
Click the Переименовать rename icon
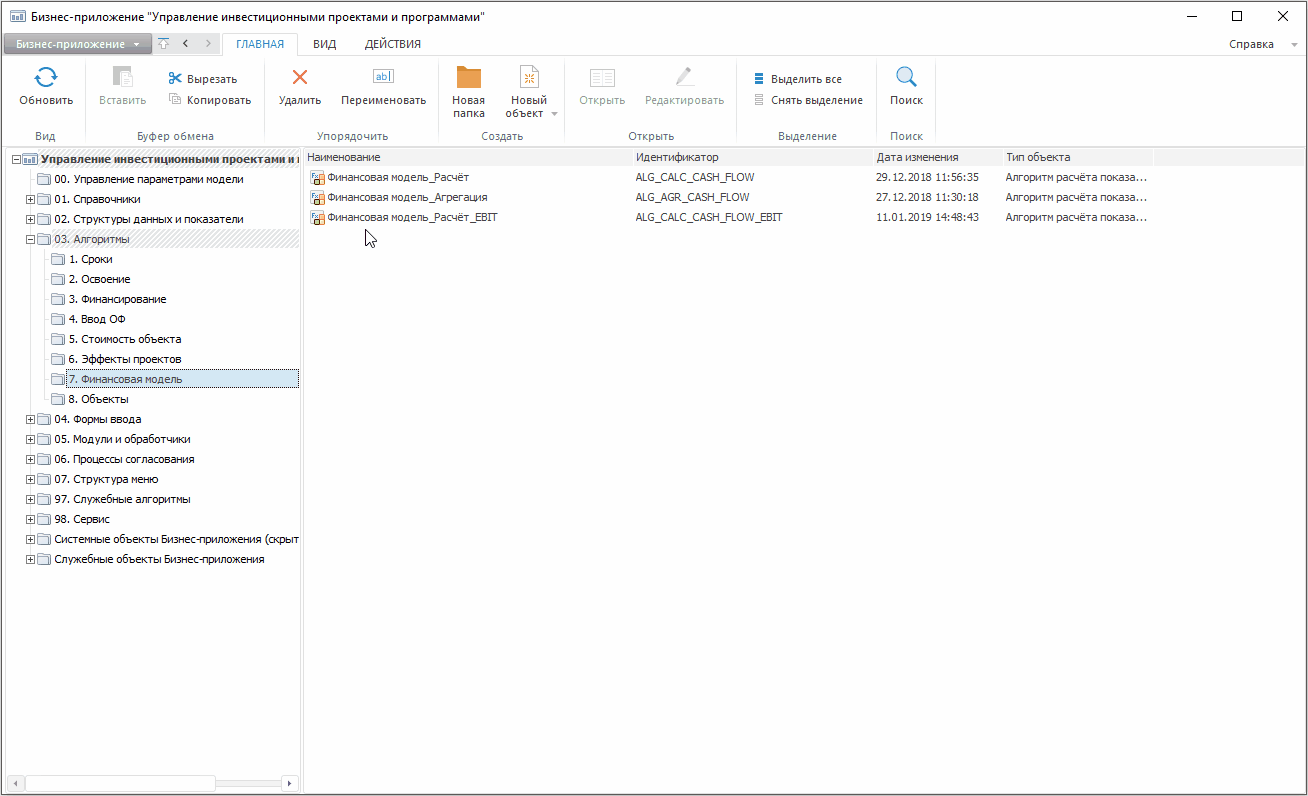coord(383,77)
